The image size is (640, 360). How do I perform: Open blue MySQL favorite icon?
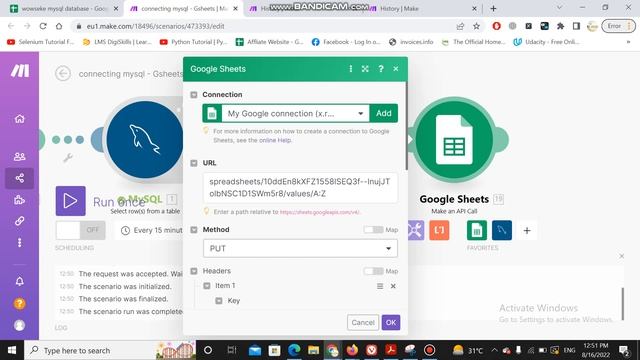(x=502, y=230)
